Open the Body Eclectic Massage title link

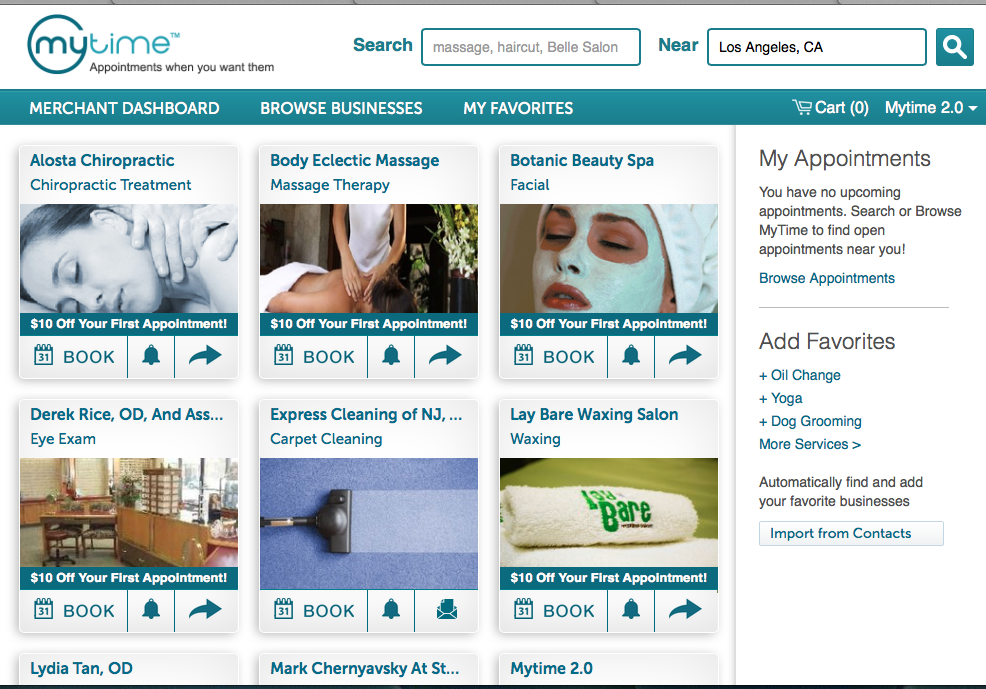355,160
